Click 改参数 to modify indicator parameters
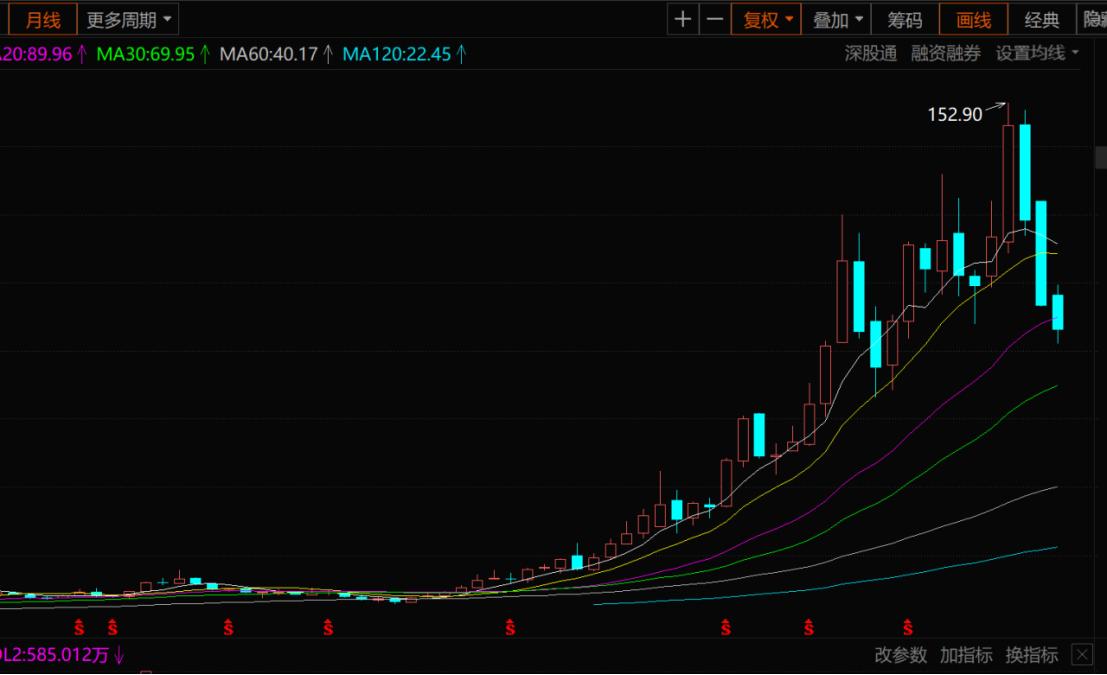This screenshot has width=1107, height=675. (901, 655)
